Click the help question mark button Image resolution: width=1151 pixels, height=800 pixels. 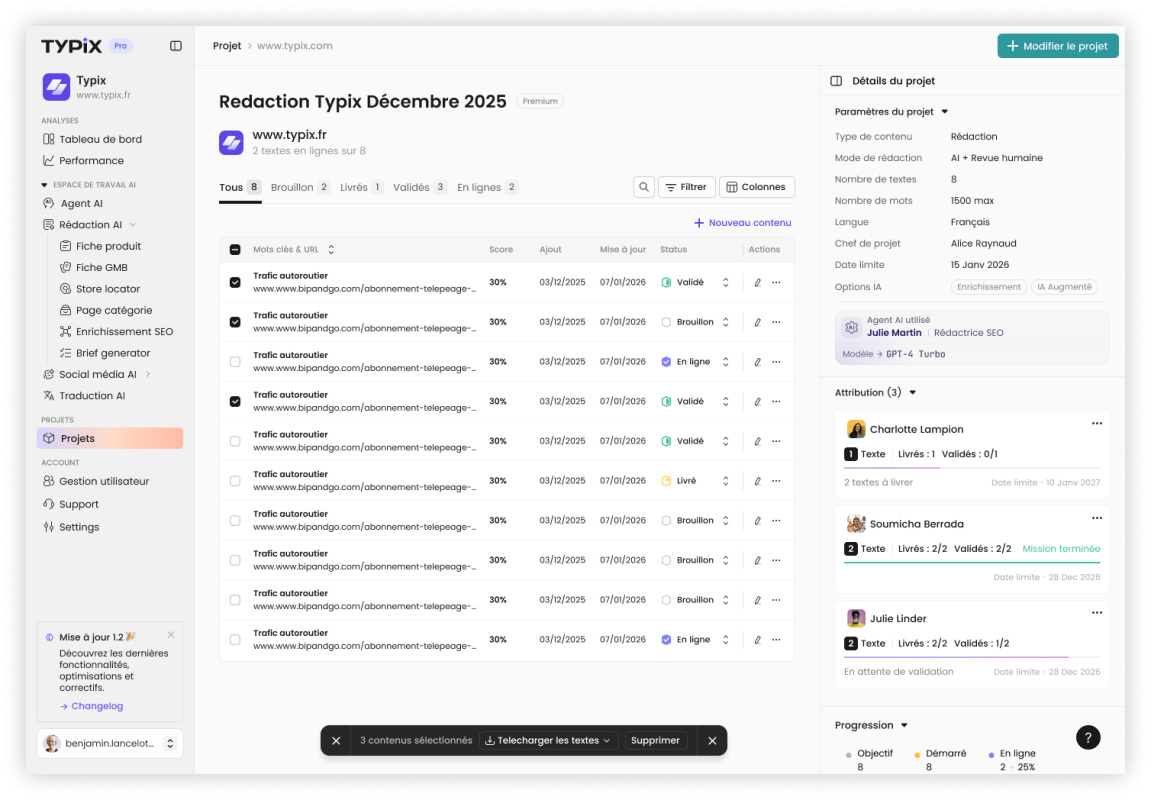click(1088, 737)
